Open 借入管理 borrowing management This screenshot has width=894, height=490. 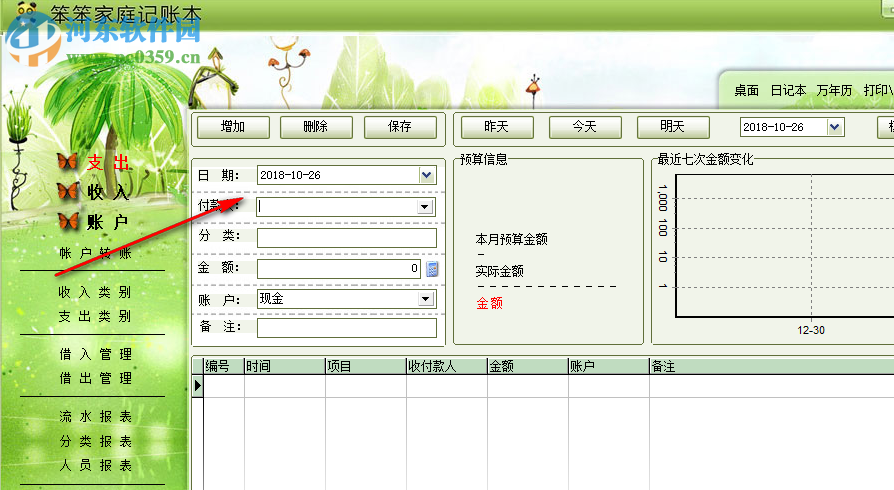tap(96, 354)
